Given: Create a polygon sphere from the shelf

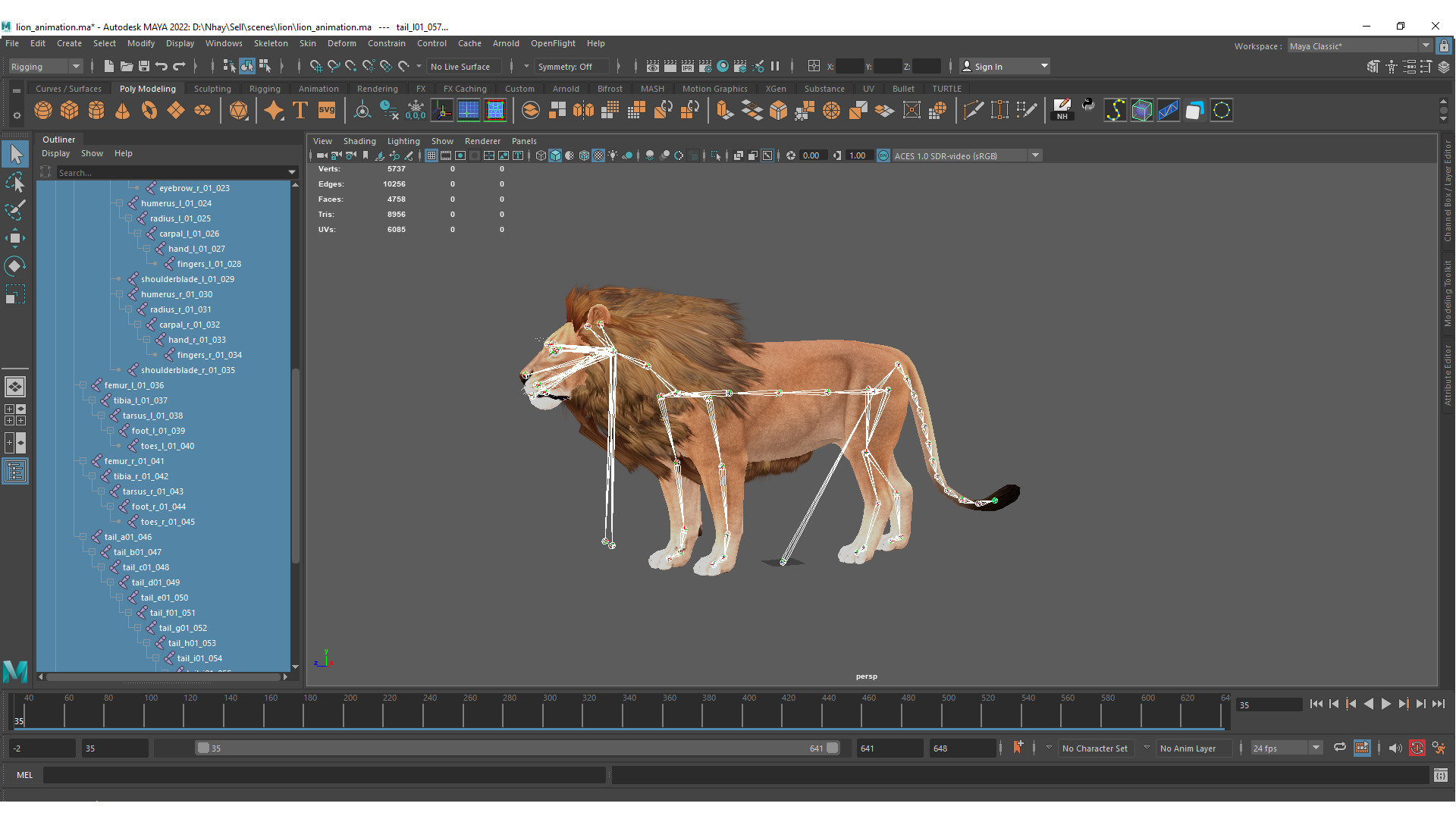Looking at the screenshot, I should [43, 111].
